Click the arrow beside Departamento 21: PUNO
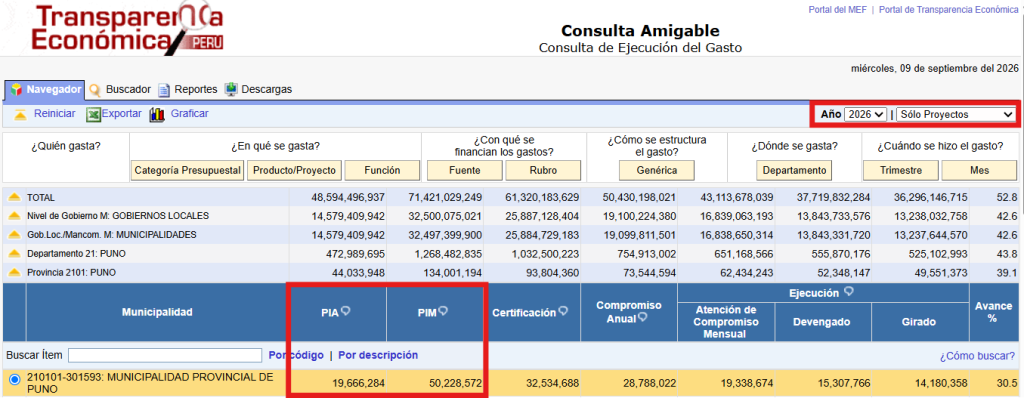 14,254
